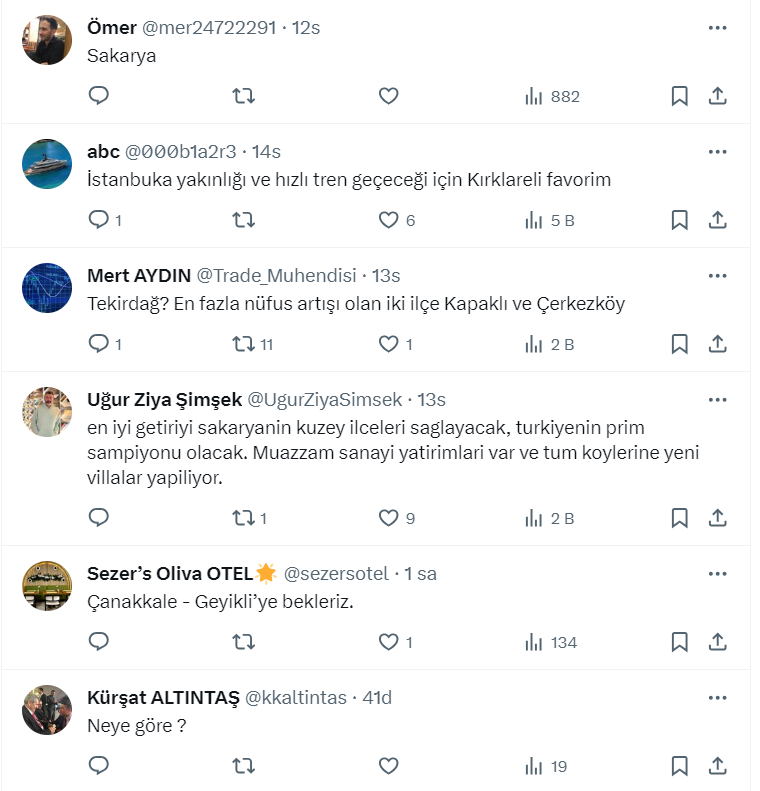Expand more menu on Kürşat ALTINTAŞ's tweet
The height and width of the screenshot is (791, 760).
[x=717, y=698]
